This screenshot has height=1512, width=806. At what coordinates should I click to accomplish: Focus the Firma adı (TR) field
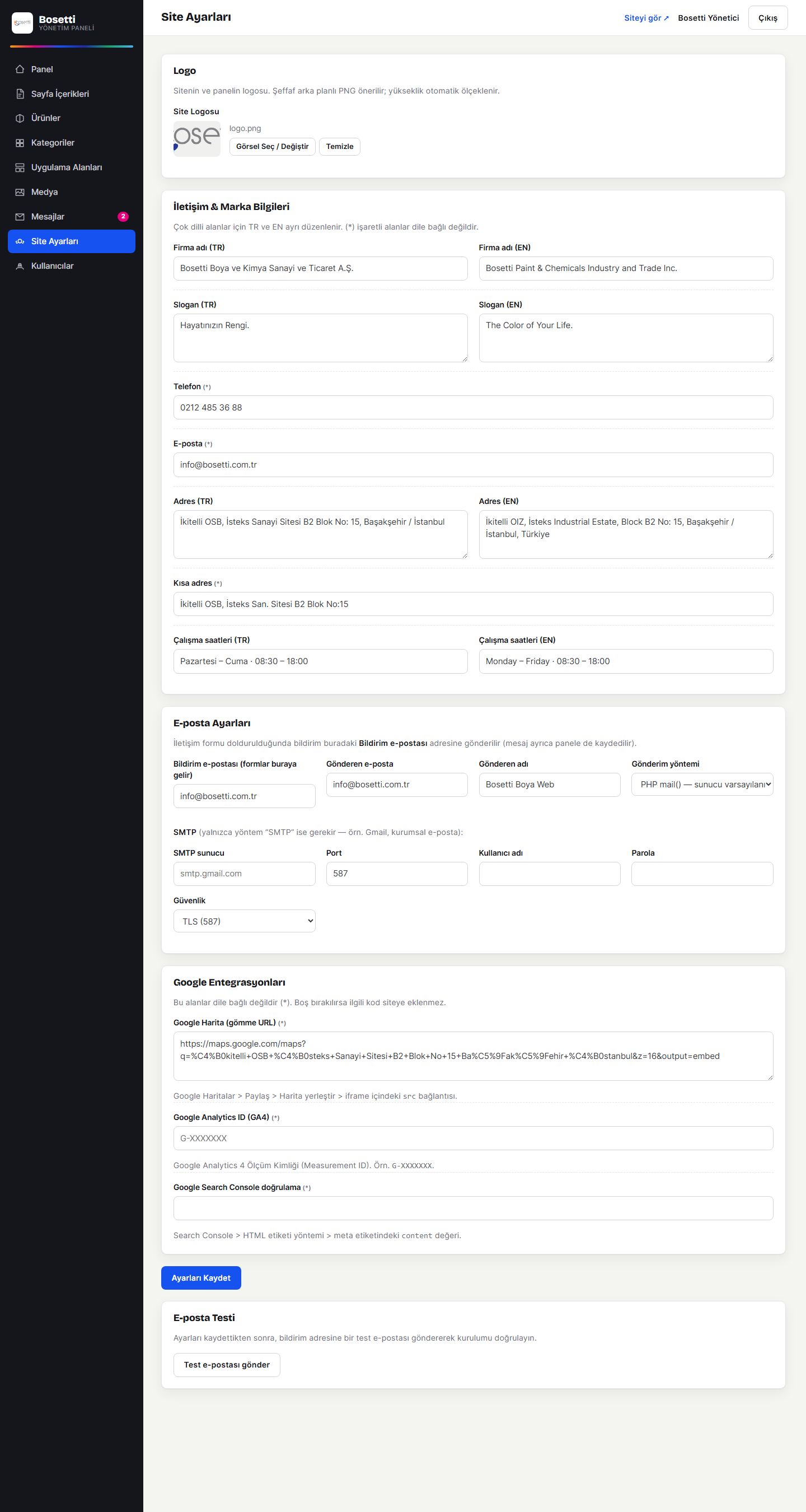[321, 269]
